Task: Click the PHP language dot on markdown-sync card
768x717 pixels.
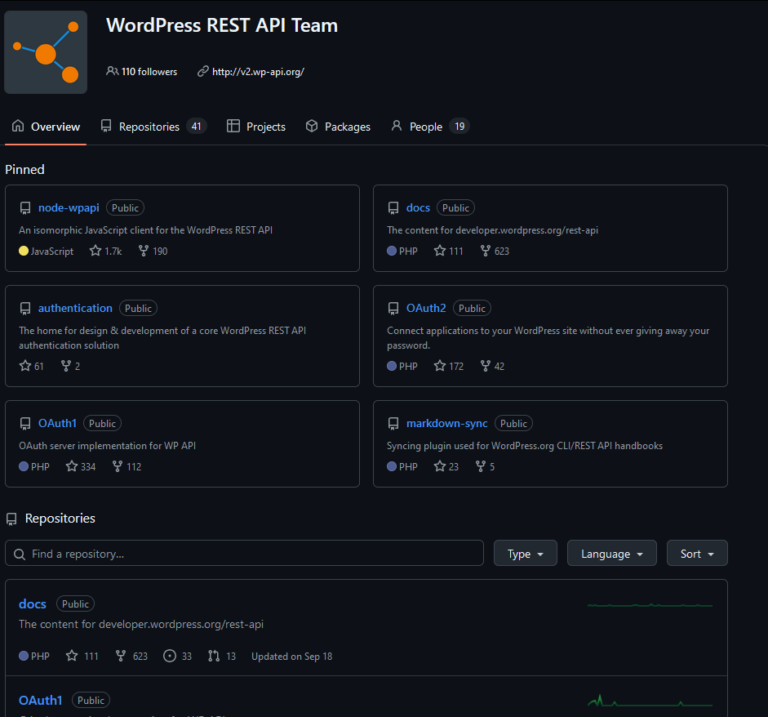Action: (x=391, y=466)
